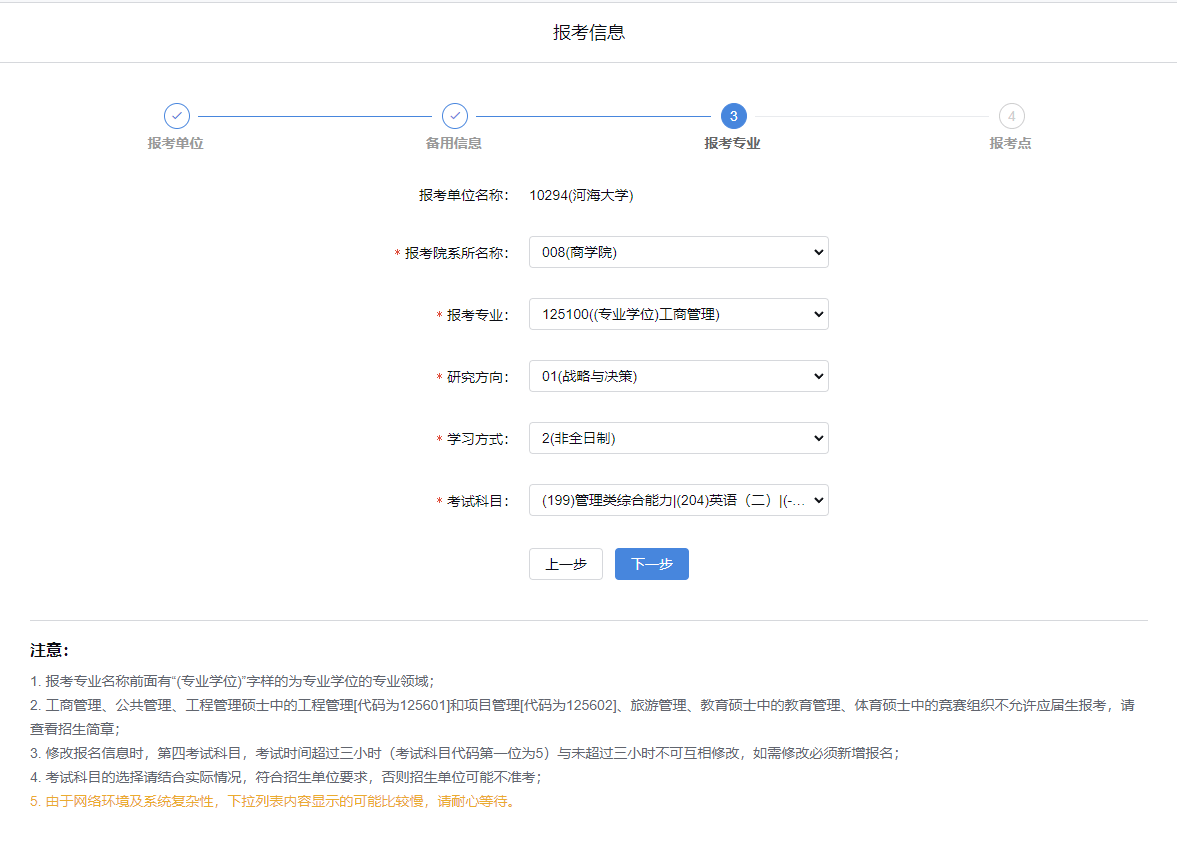This screenshot has height=852, width=1177.
Task: Click the 上一步 button
Action: pyautogui.click(x=566, y=564)
